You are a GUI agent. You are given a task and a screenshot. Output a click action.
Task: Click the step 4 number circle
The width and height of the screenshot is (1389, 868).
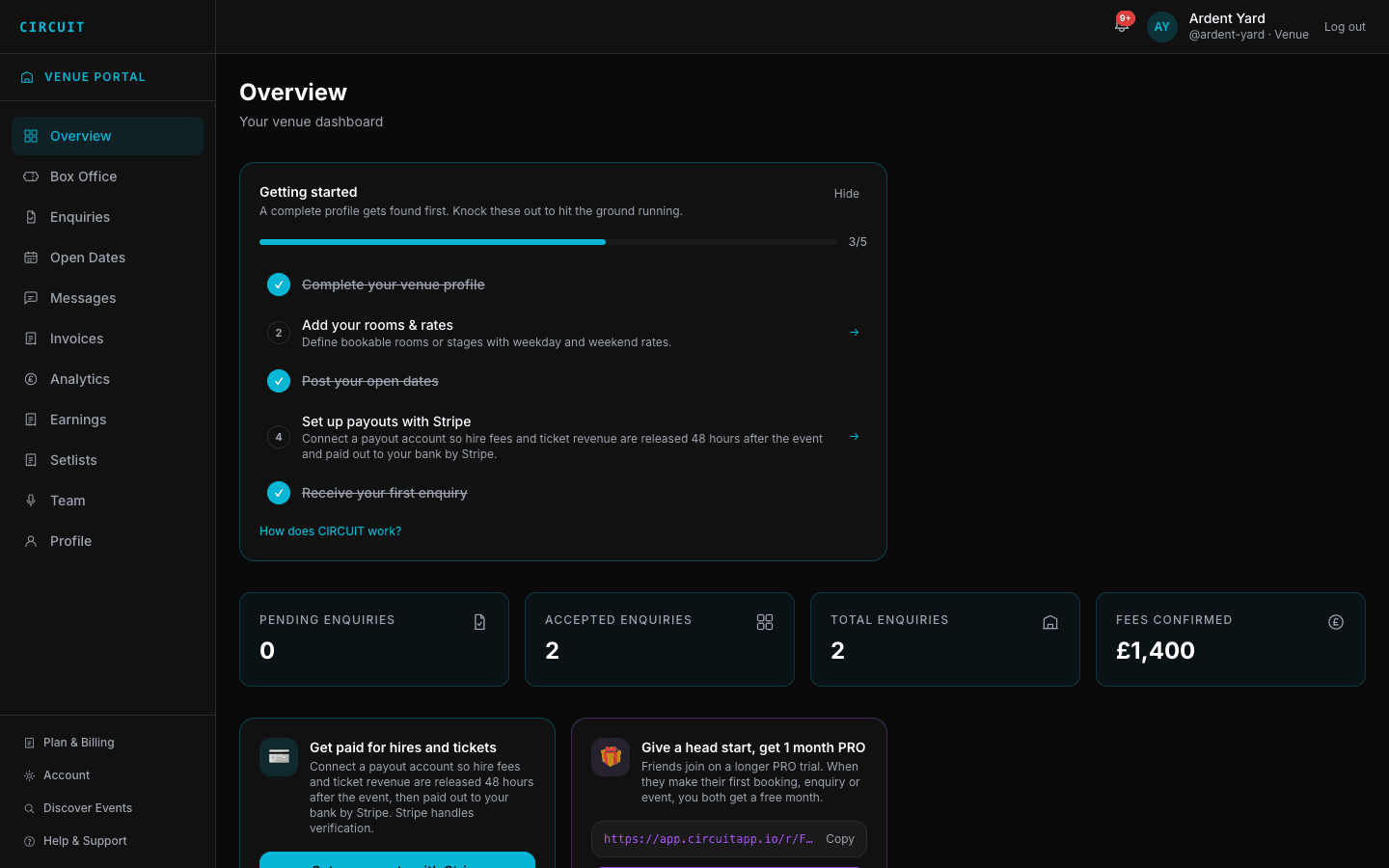[279, 437]
